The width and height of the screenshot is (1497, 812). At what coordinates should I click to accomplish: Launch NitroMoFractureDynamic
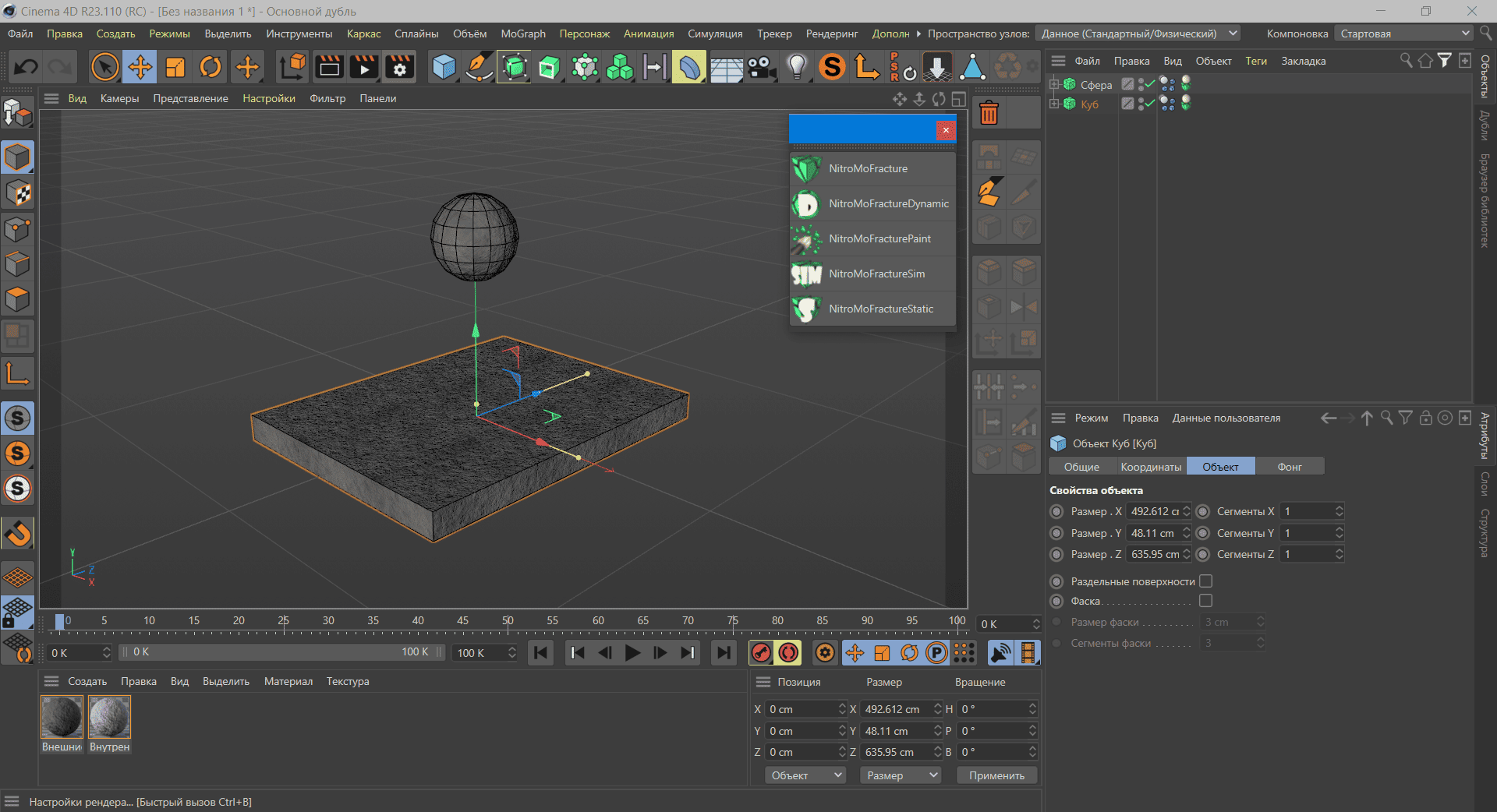(872, 203)
